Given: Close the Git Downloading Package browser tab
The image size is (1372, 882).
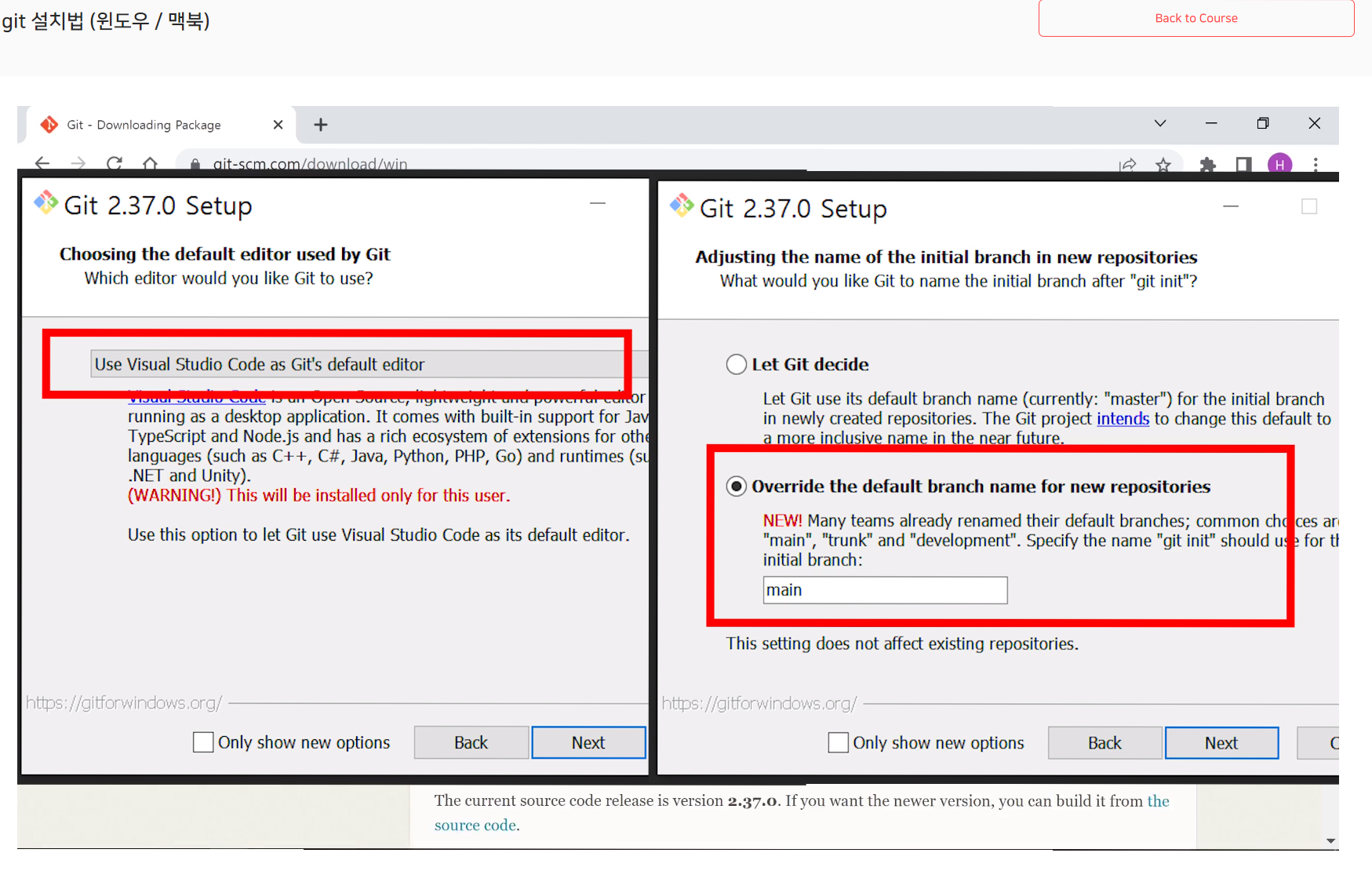Looking at the screenshot, I should 278,125.
